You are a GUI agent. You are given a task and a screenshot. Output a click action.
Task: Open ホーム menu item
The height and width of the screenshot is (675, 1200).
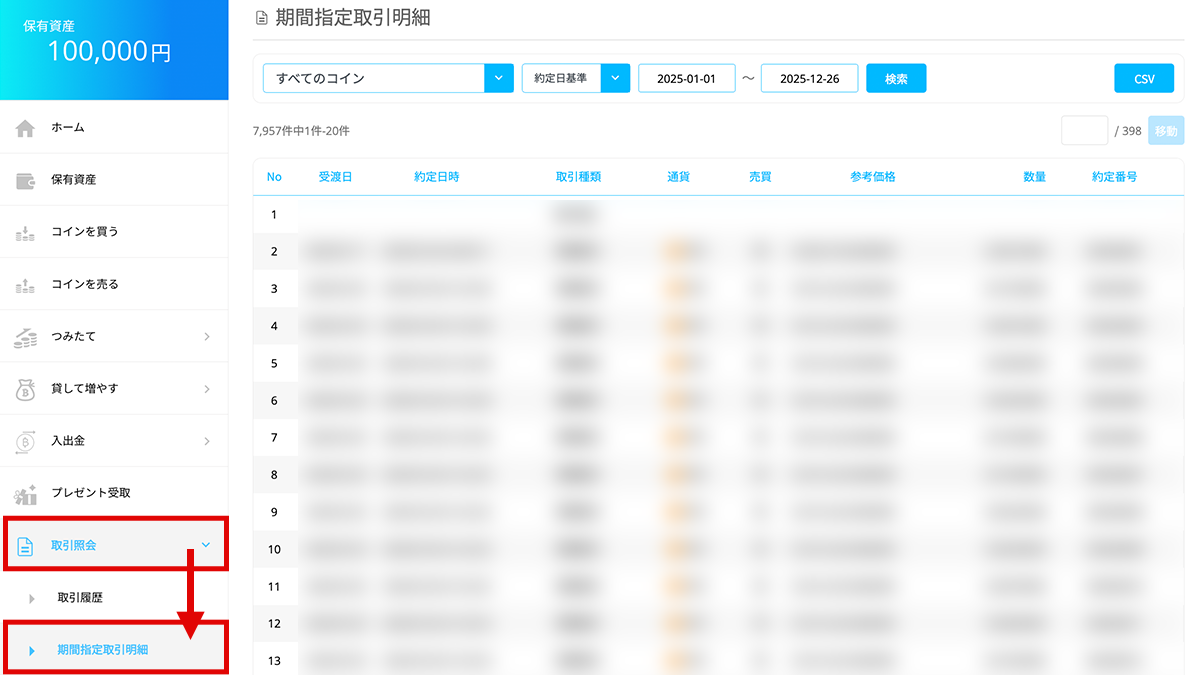tap(114, 128)
